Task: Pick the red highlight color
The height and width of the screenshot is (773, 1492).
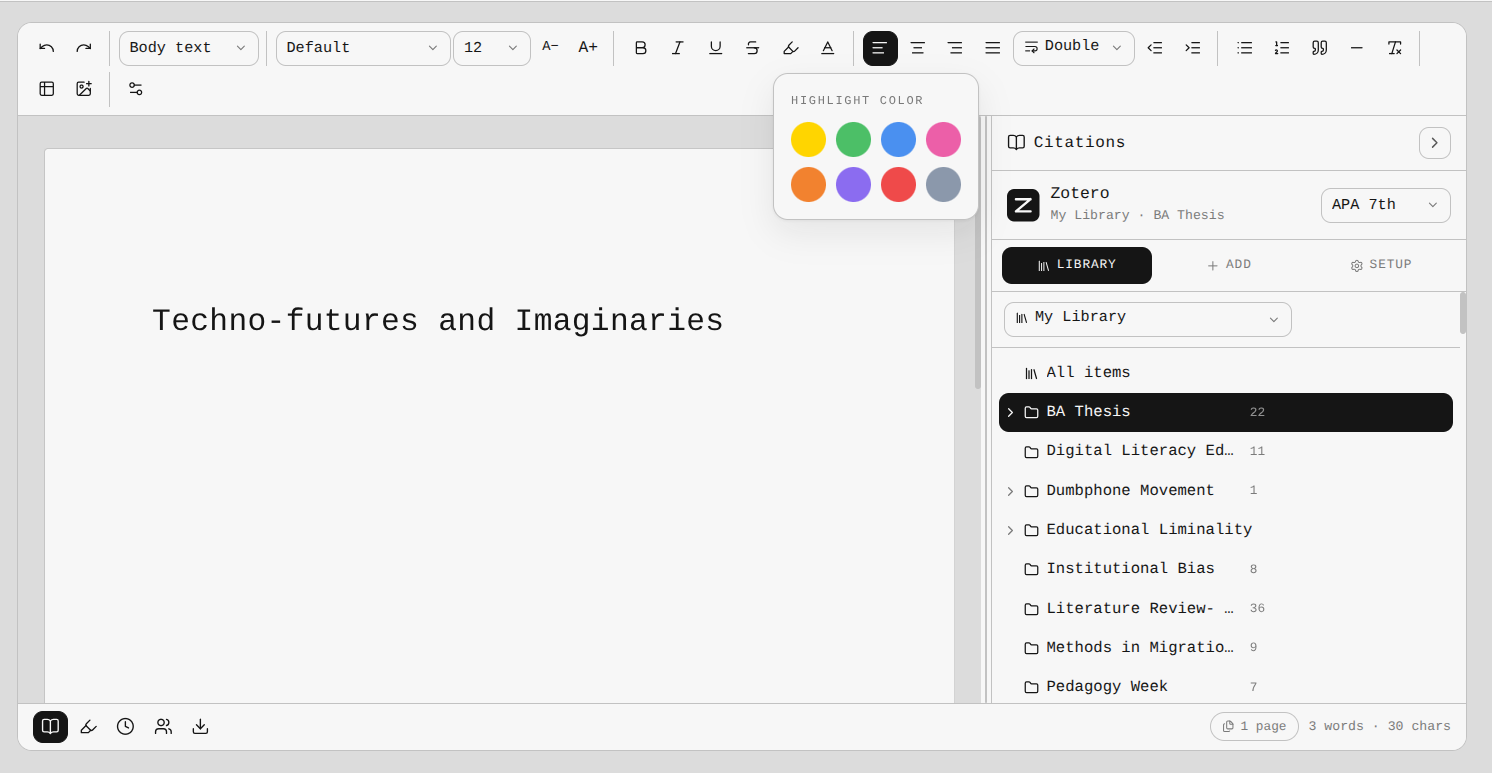Action: click(898, 185)
